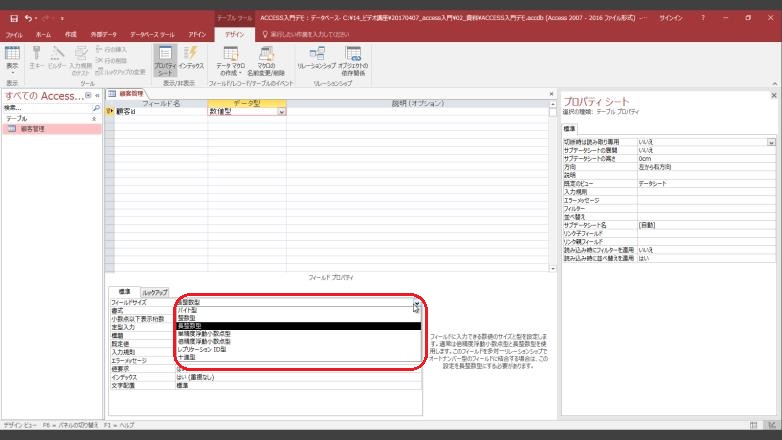The width and height of the screenshot is (782, 440).
Task: Click the インデックス (Indexes) lightning icon
Action: click(191, 57)
